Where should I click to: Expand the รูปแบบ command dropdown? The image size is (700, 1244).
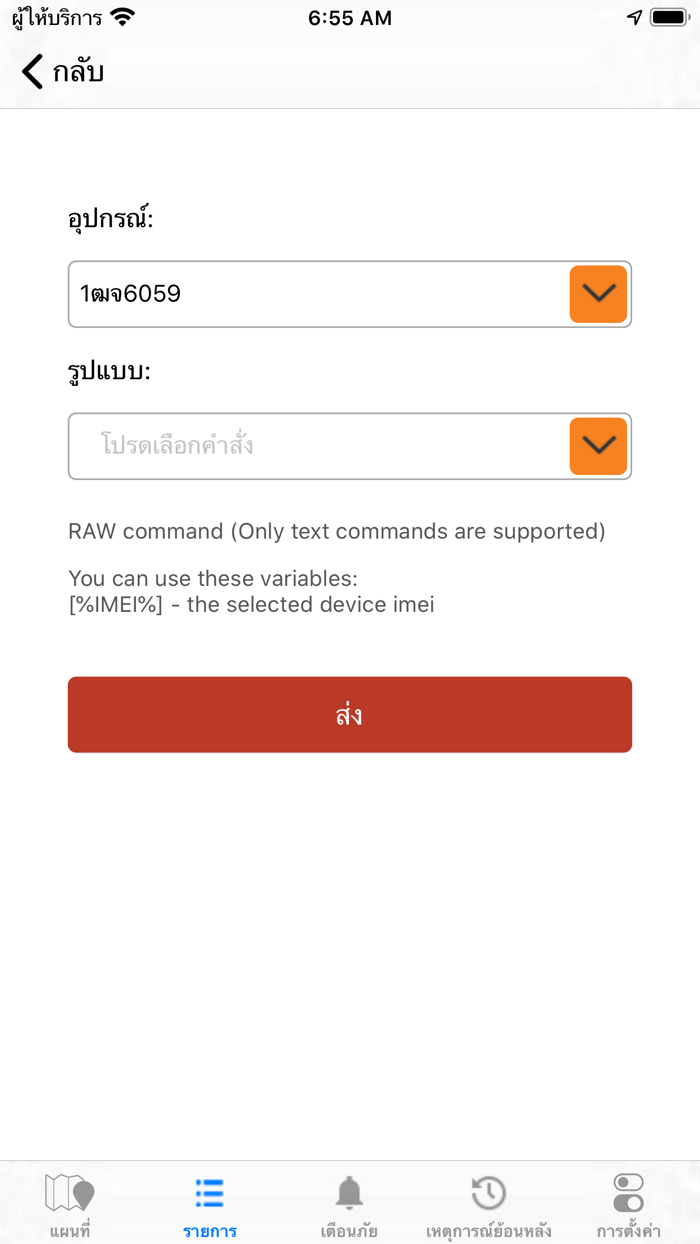pos(597,446)
